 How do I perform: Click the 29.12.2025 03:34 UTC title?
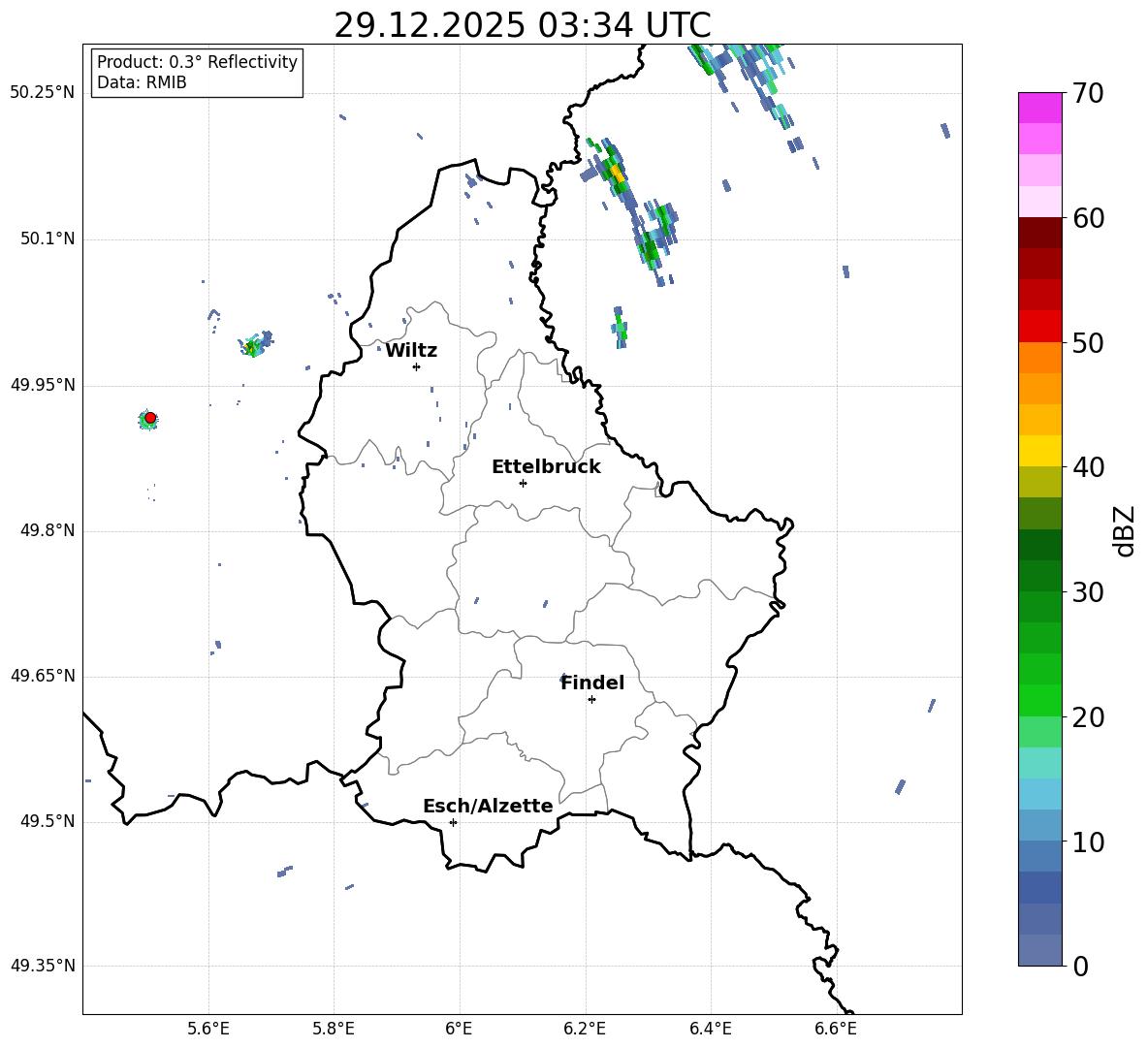pos(522,25)
